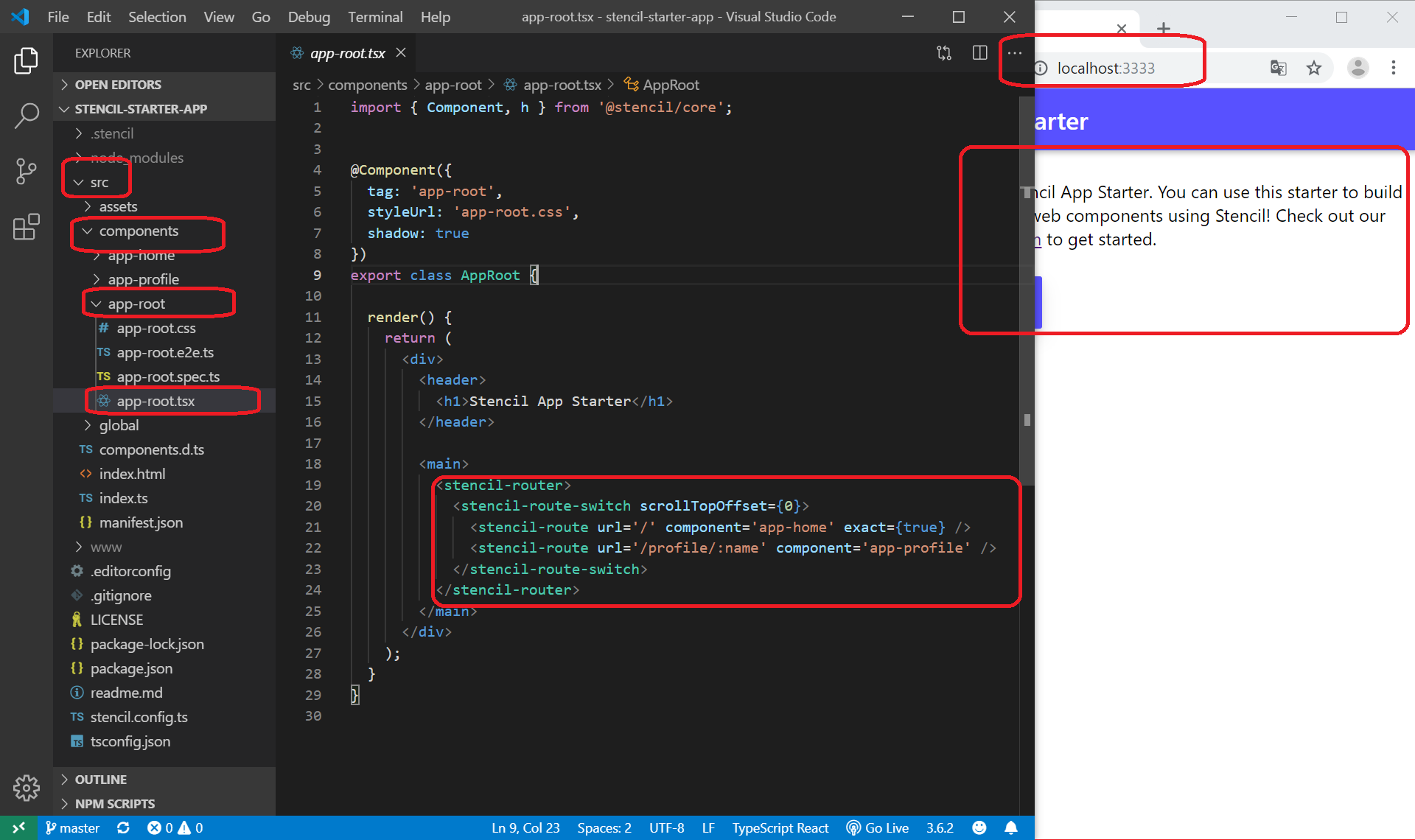Click the components breadcrumb segment

pos(367,85)
